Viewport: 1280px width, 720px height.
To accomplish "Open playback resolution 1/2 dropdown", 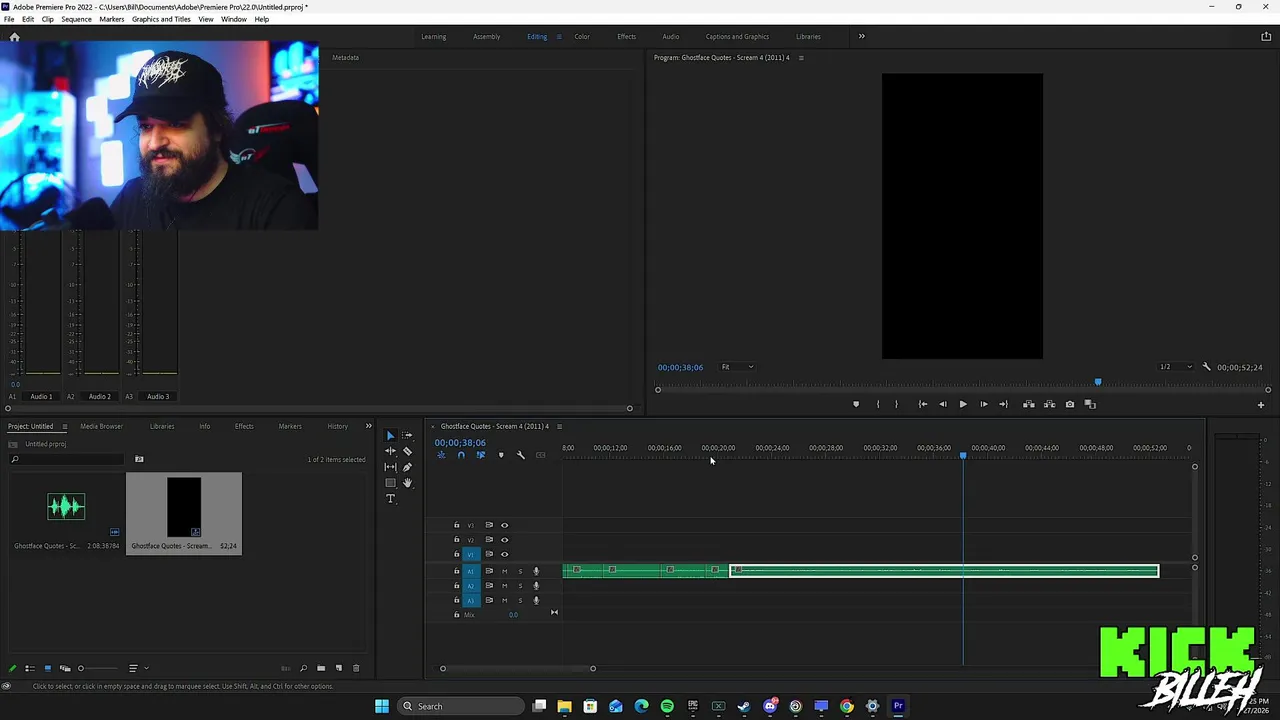I will click(x=1175, y=367).
